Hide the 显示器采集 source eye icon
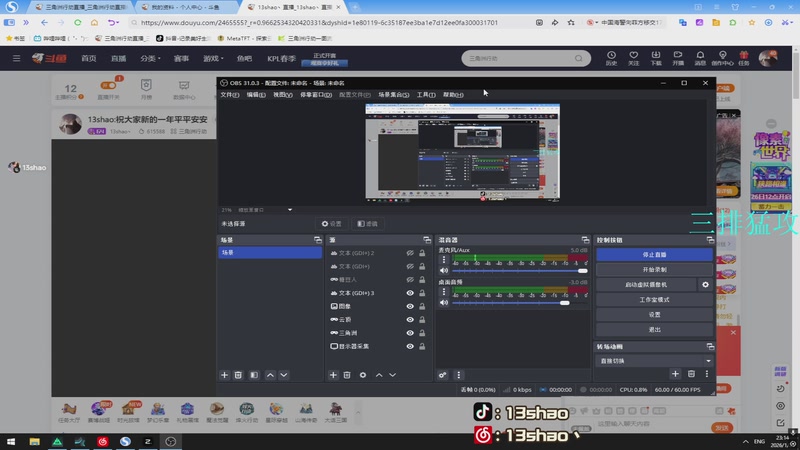Image resolution: width=800 pixels, height=450 pixels. pyautogui.click(x=410, y=346)
